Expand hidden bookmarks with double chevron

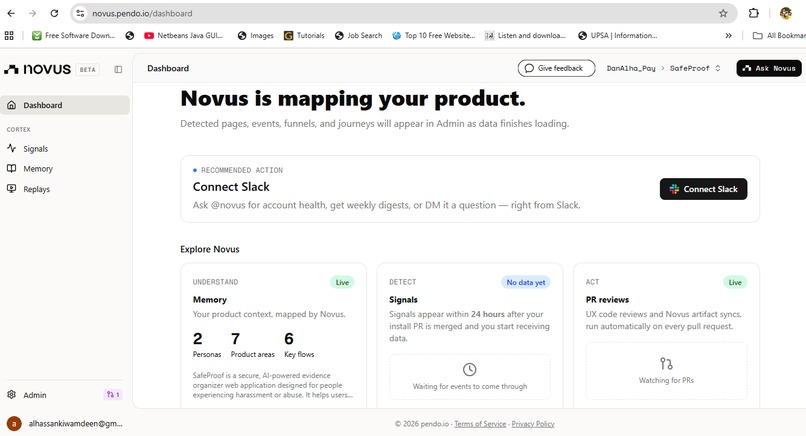tap(728, 35)
